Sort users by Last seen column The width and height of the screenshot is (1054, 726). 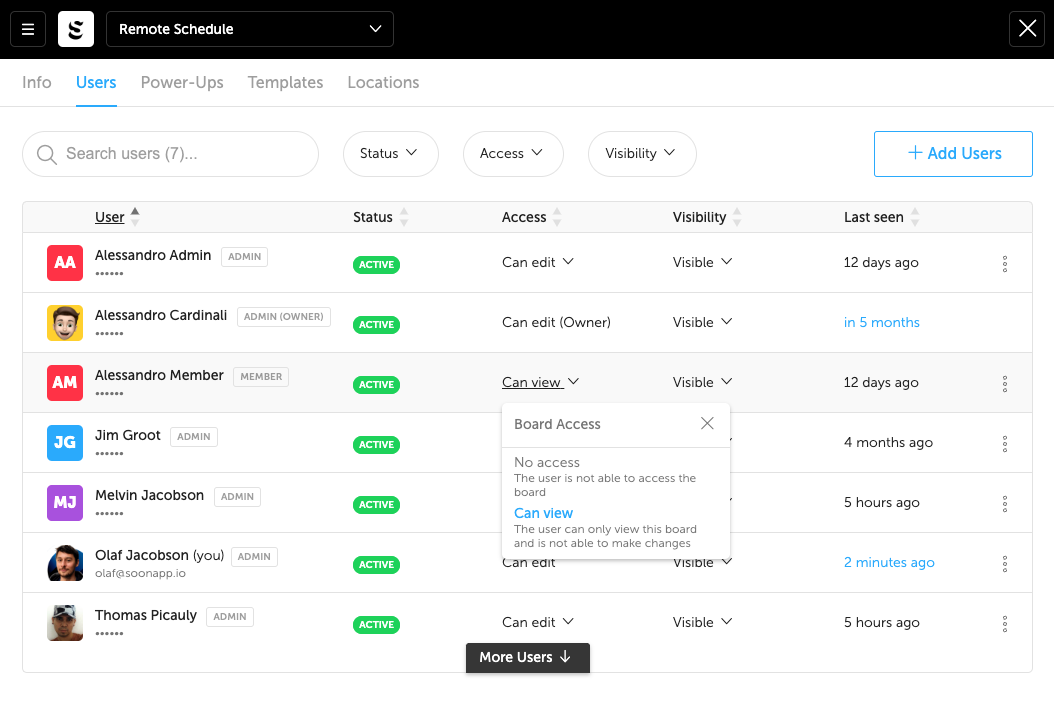tap(874, 217)
